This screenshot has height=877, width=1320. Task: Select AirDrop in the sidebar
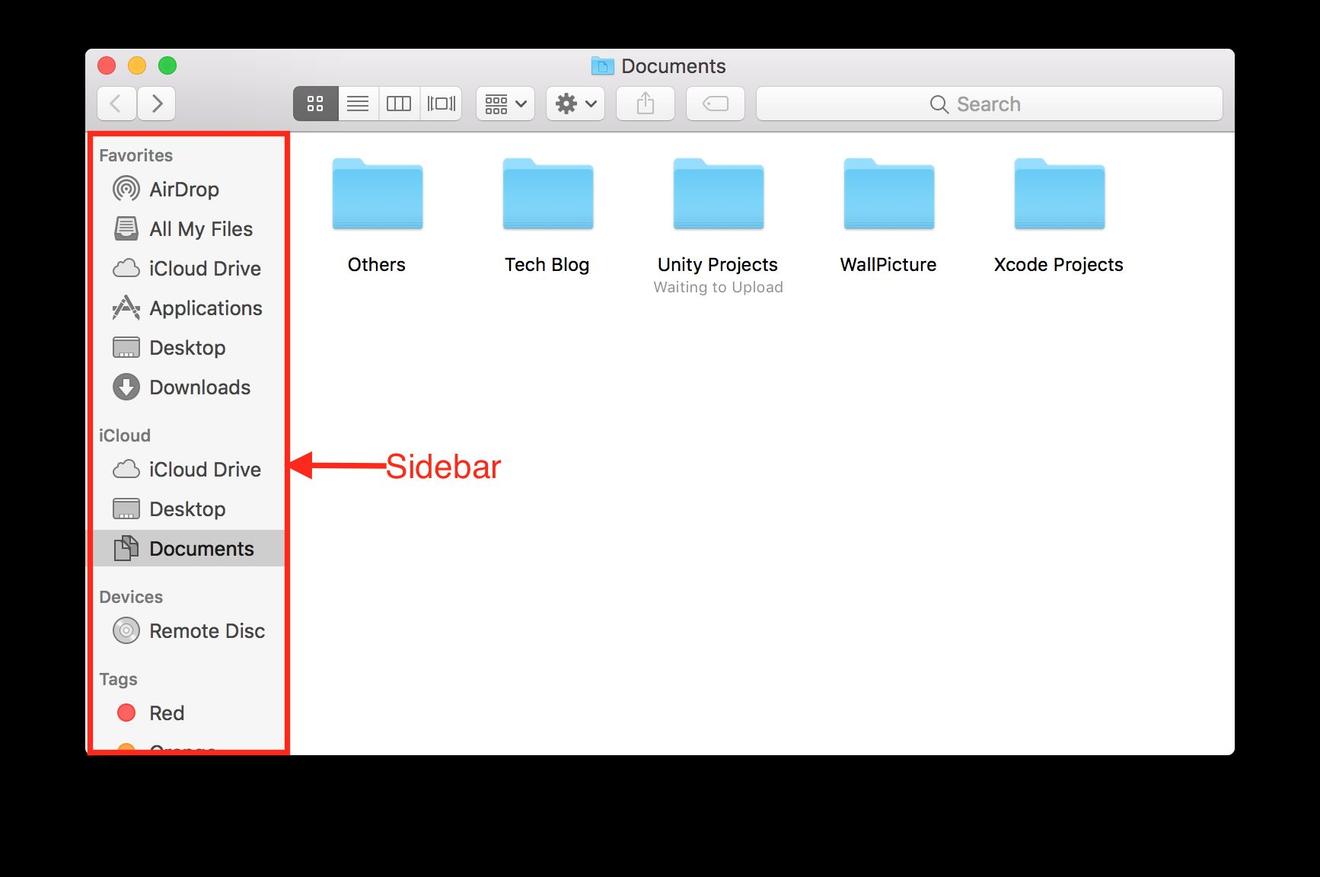click(x=184, y=189)
